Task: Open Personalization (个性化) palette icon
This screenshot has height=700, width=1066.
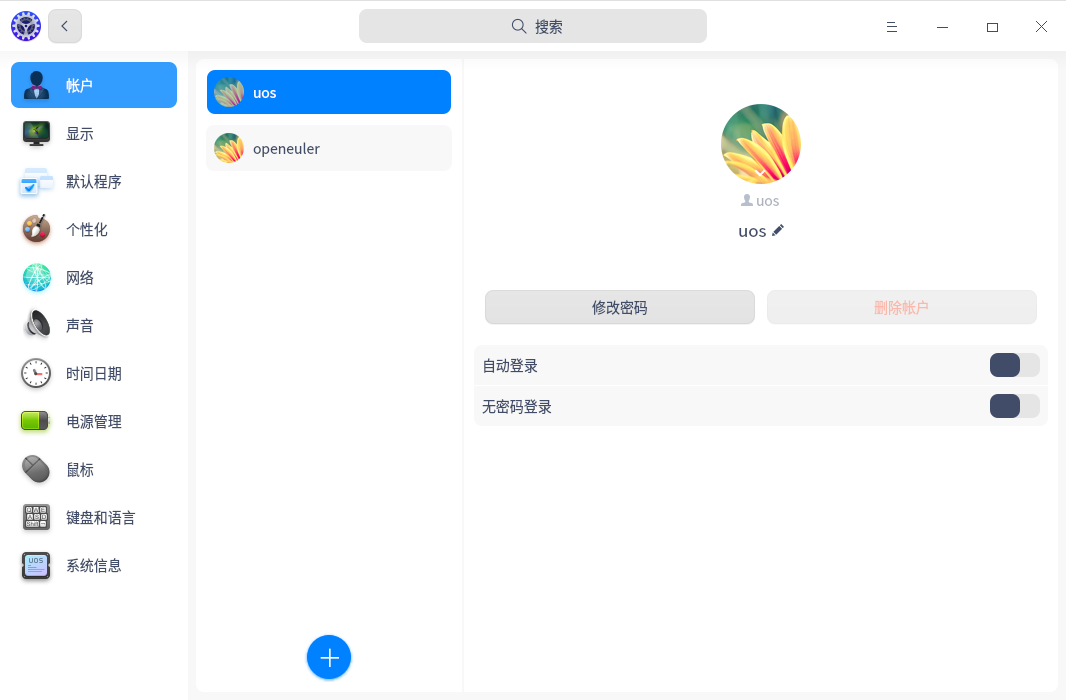Action: pyautogui.click(x=37, y=230)
